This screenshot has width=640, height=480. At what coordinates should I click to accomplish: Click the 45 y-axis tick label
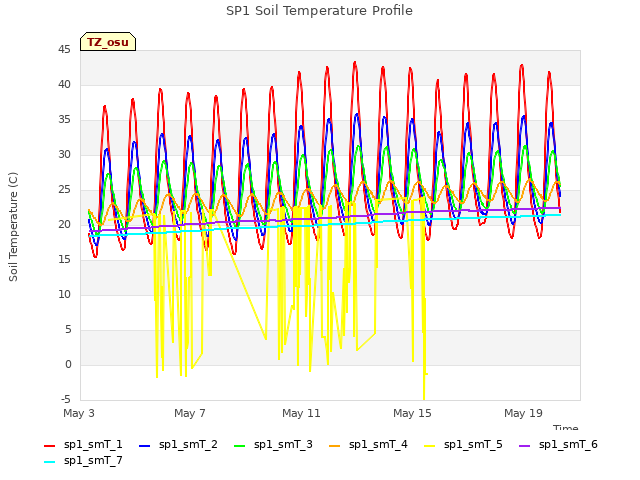point(64,50)
